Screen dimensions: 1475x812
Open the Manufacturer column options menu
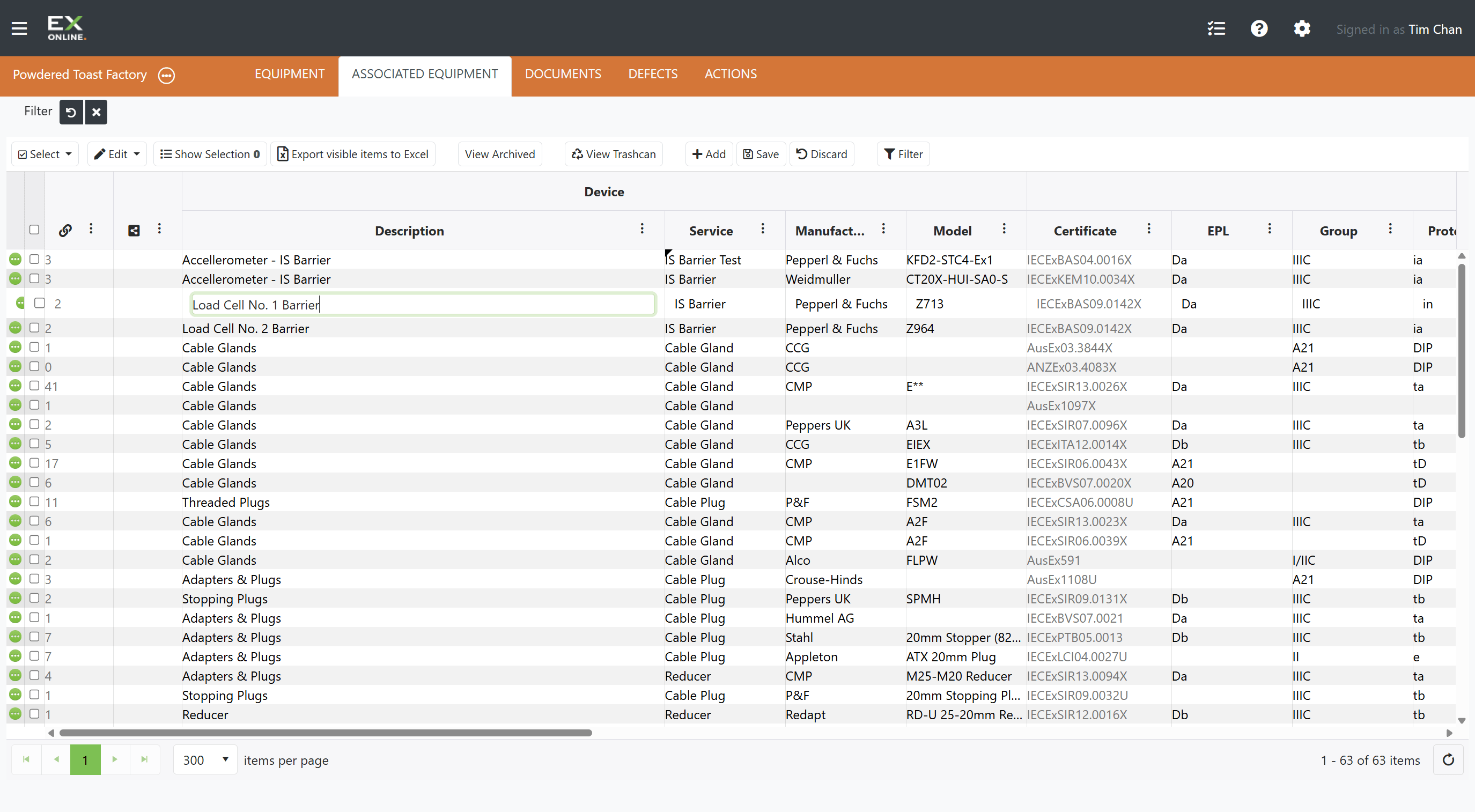click(884, 228)
